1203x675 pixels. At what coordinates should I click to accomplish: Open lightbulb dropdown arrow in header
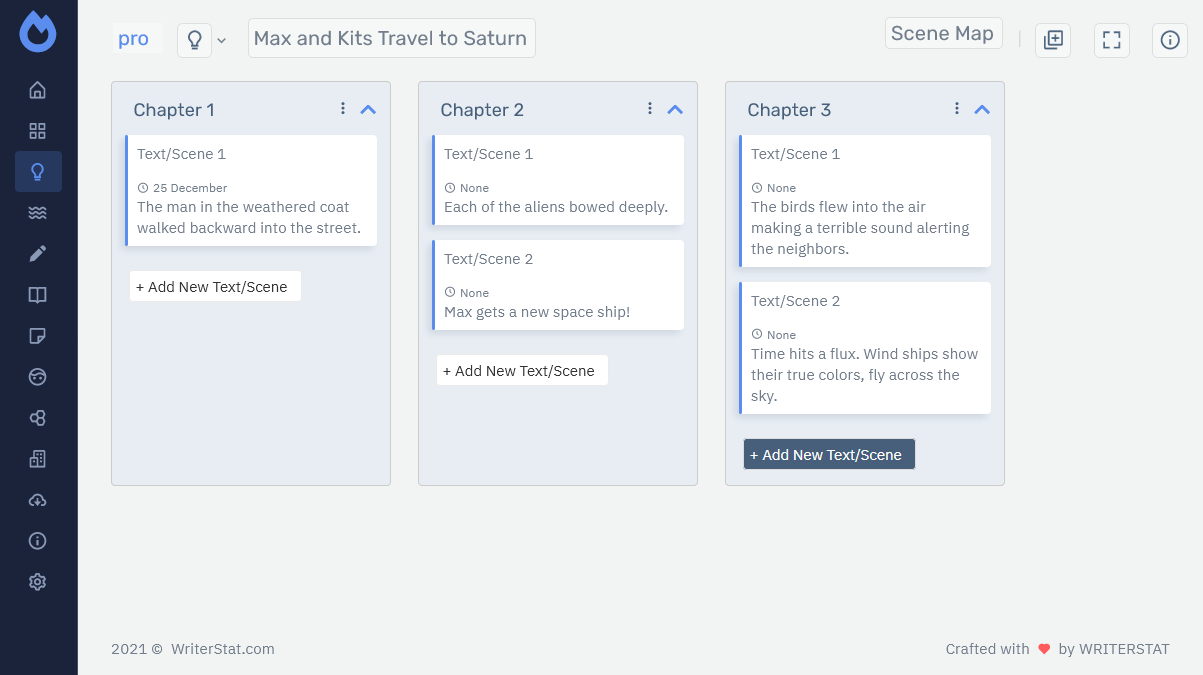(x=222, y=40)
